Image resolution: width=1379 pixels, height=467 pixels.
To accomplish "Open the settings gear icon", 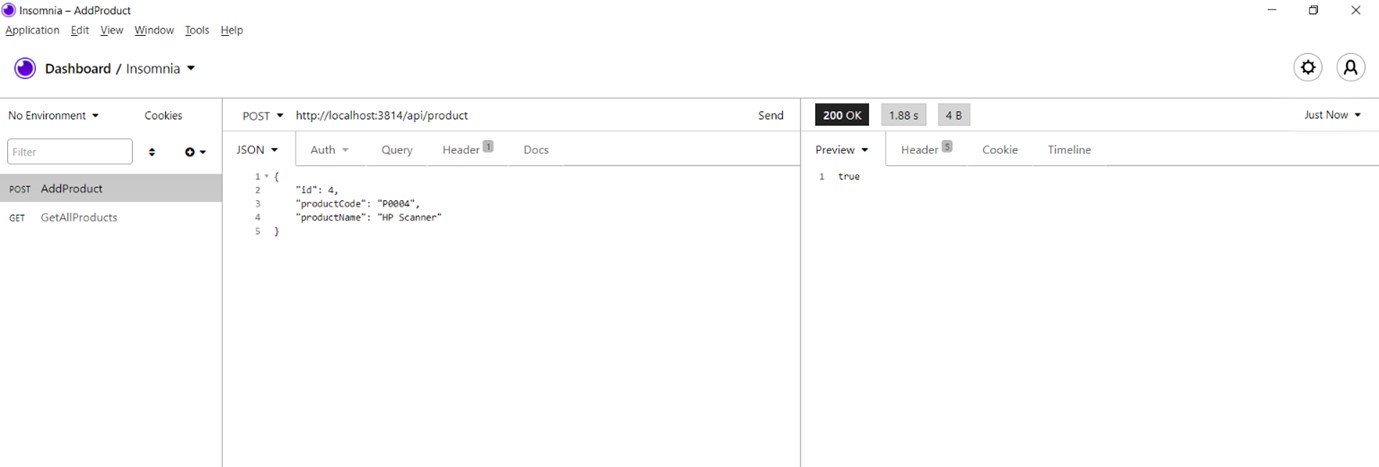I will tap(1307, 68).
